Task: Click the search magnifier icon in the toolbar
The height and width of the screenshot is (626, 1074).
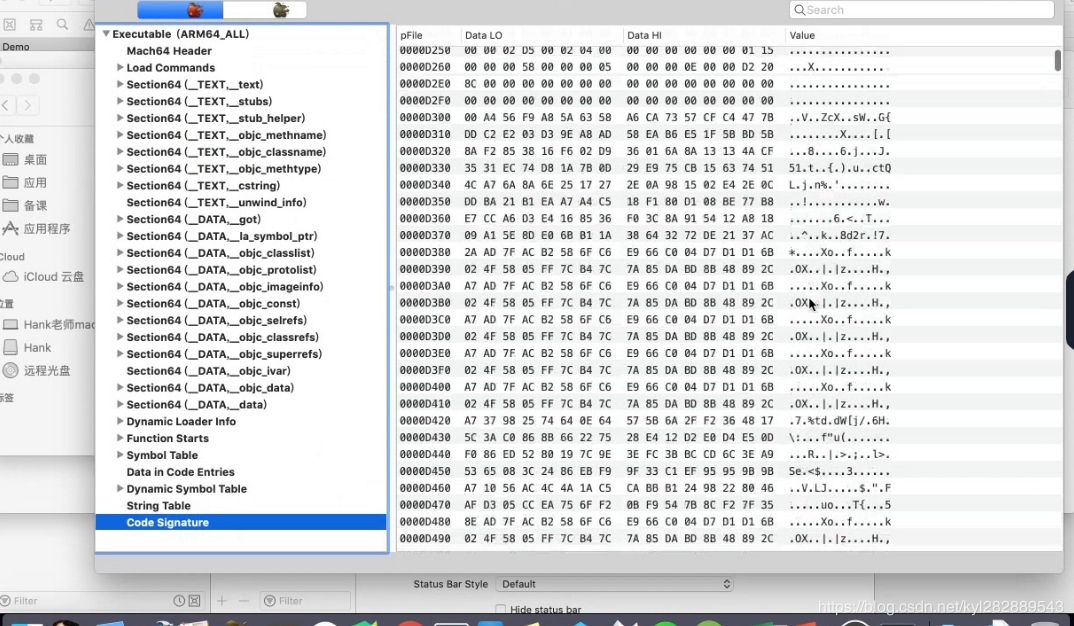Action: coord(62,23)
